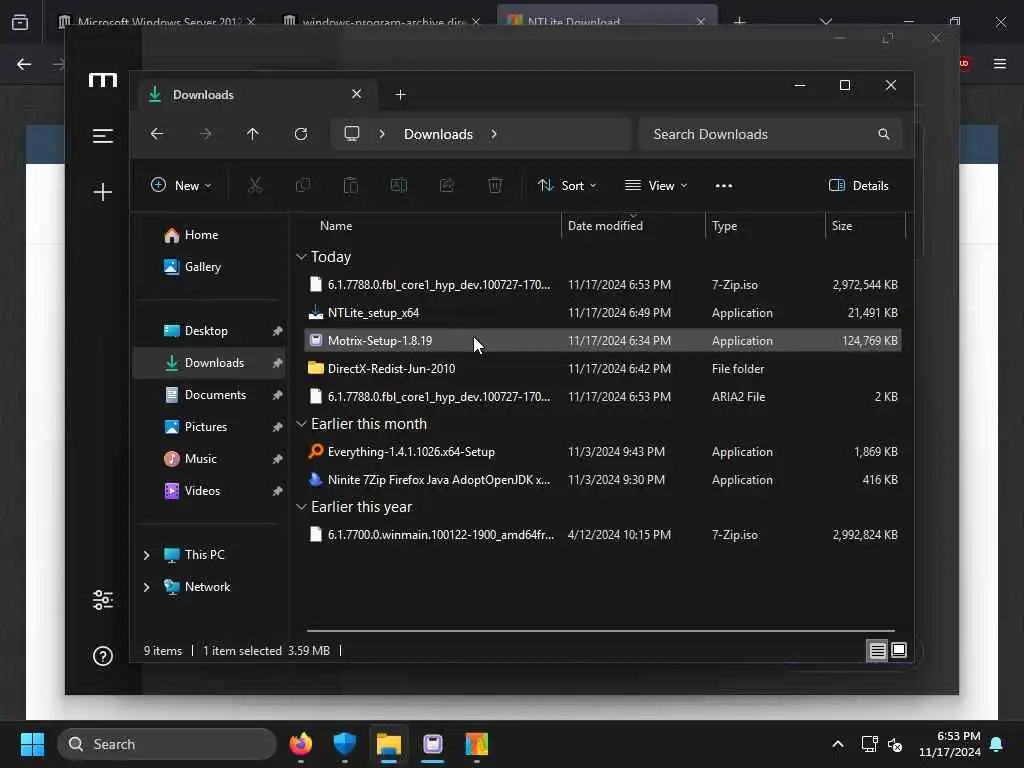Collapse the Earlier this month group
Image resolution: width=1024 pixels, height=768 pixels.
tap(301, 424)
